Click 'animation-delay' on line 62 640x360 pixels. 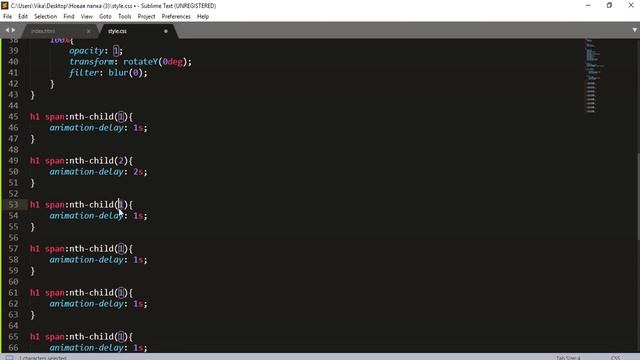pos(86,304)
